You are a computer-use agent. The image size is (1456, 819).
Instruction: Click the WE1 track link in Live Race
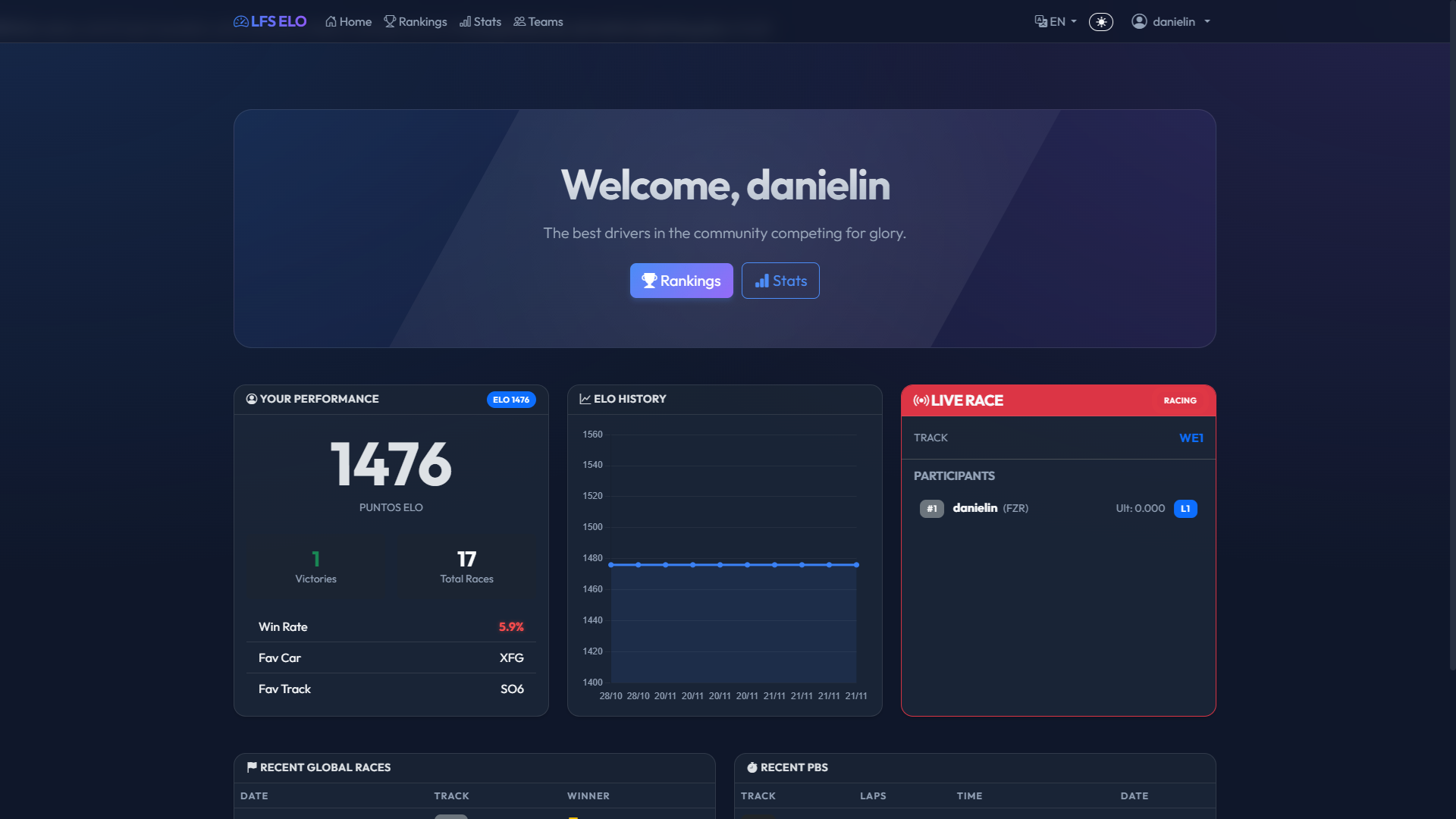[1191, 438]
